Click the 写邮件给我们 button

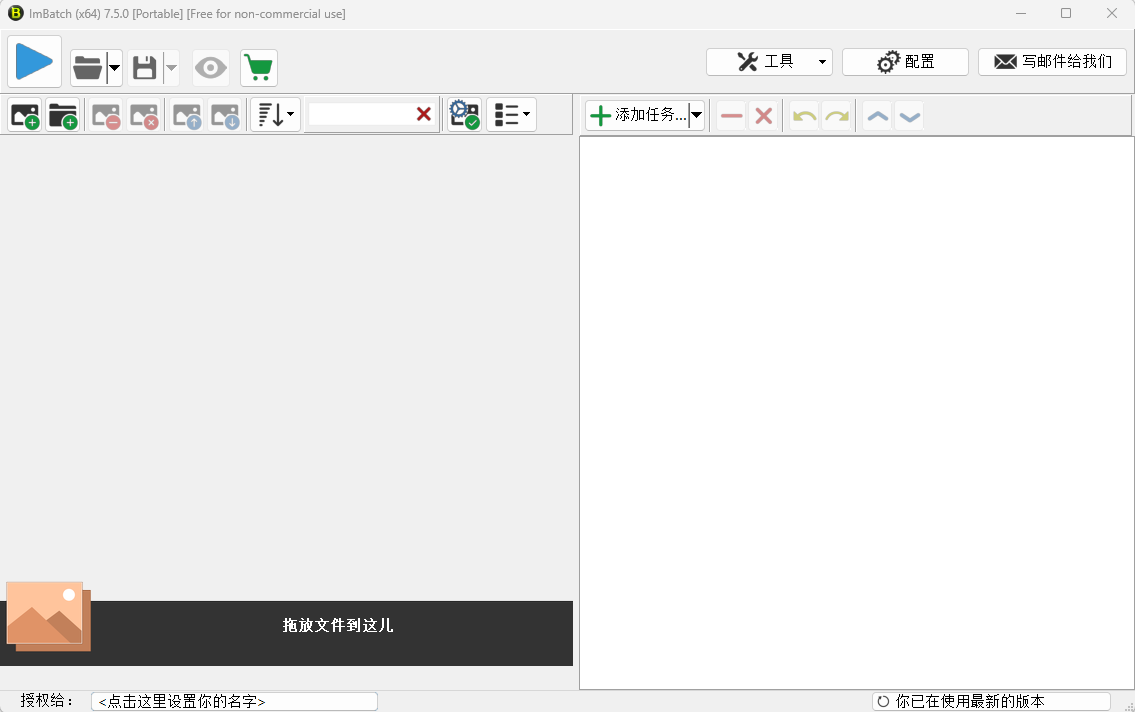click(x=1052, y=62)
